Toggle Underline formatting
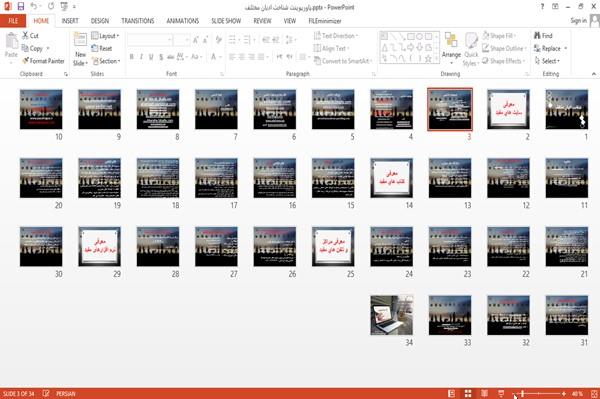The image size is (600, 399). [x=151, y=57]
